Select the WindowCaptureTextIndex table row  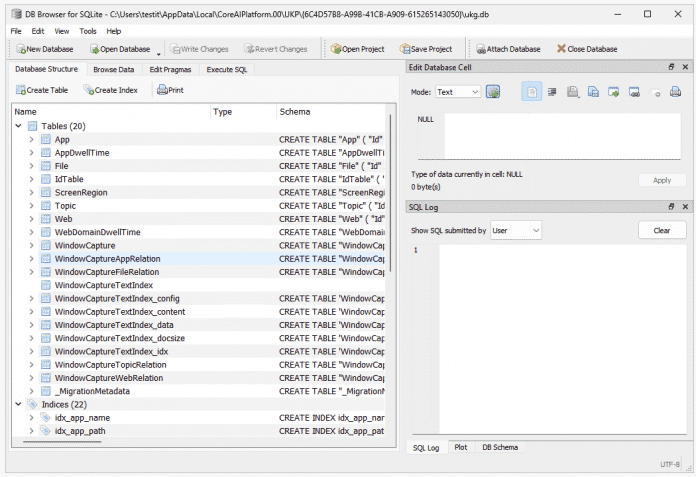pos(198,285)
